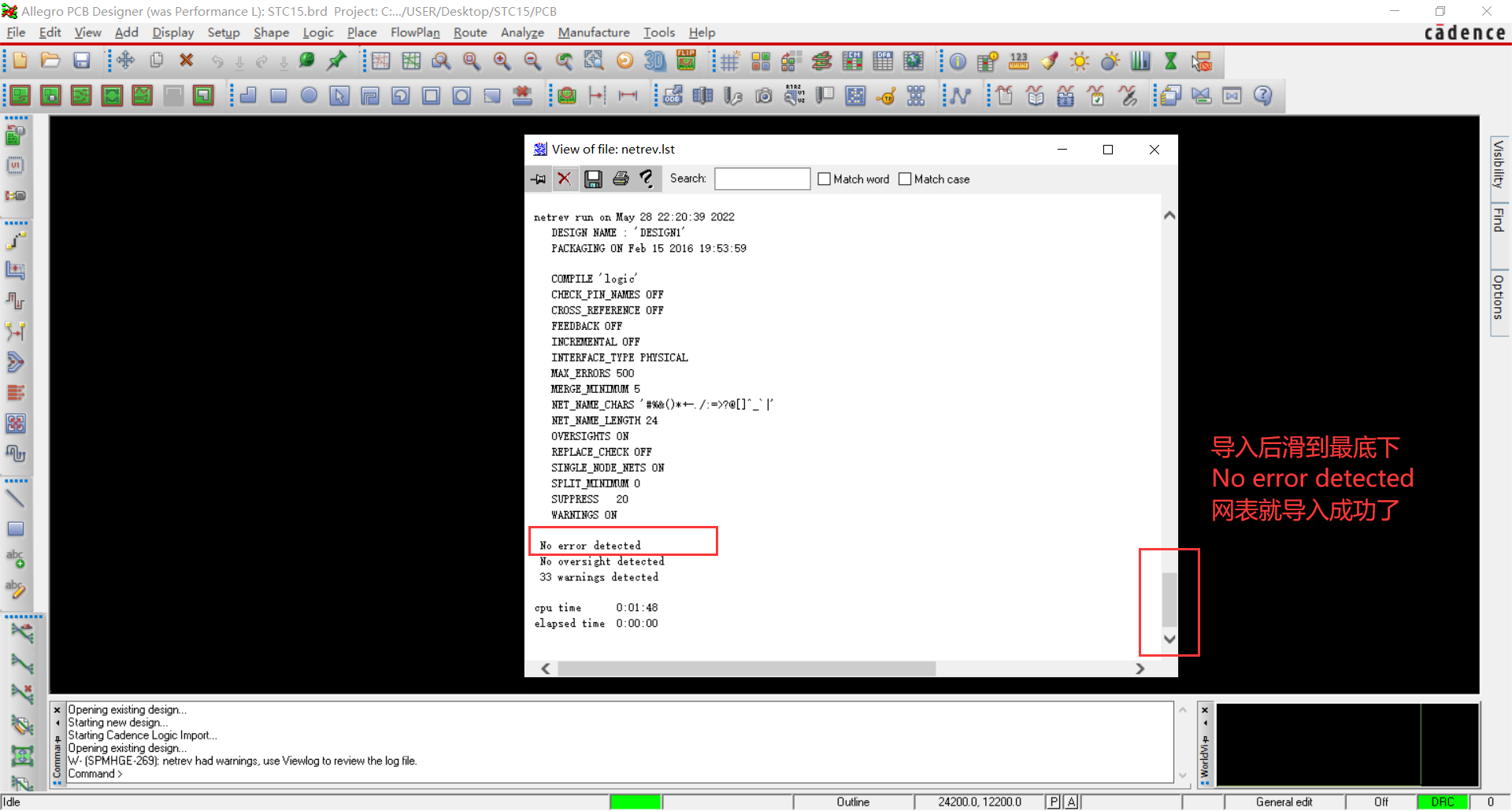Image resolution: width=1512 pixels, height=811 pixels.
Task: Click the add text abc icon
Action: (16, 559)
